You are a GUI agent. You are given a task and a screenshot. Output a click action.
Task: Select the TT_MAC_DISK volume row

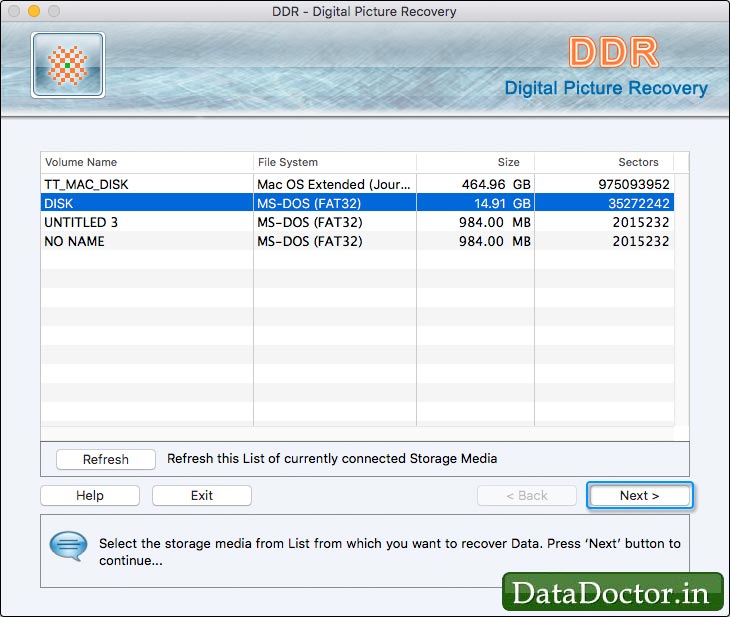[x=358, y=184]
